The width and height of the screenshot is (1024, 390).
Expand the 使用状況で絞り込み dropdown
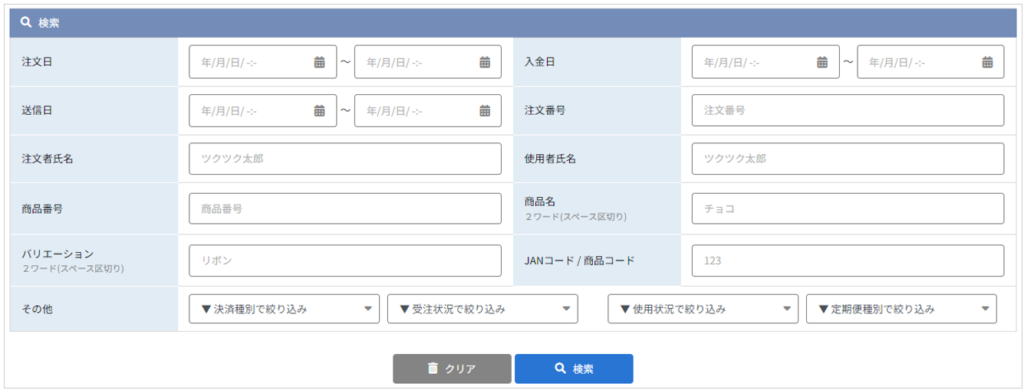(703, 309)
